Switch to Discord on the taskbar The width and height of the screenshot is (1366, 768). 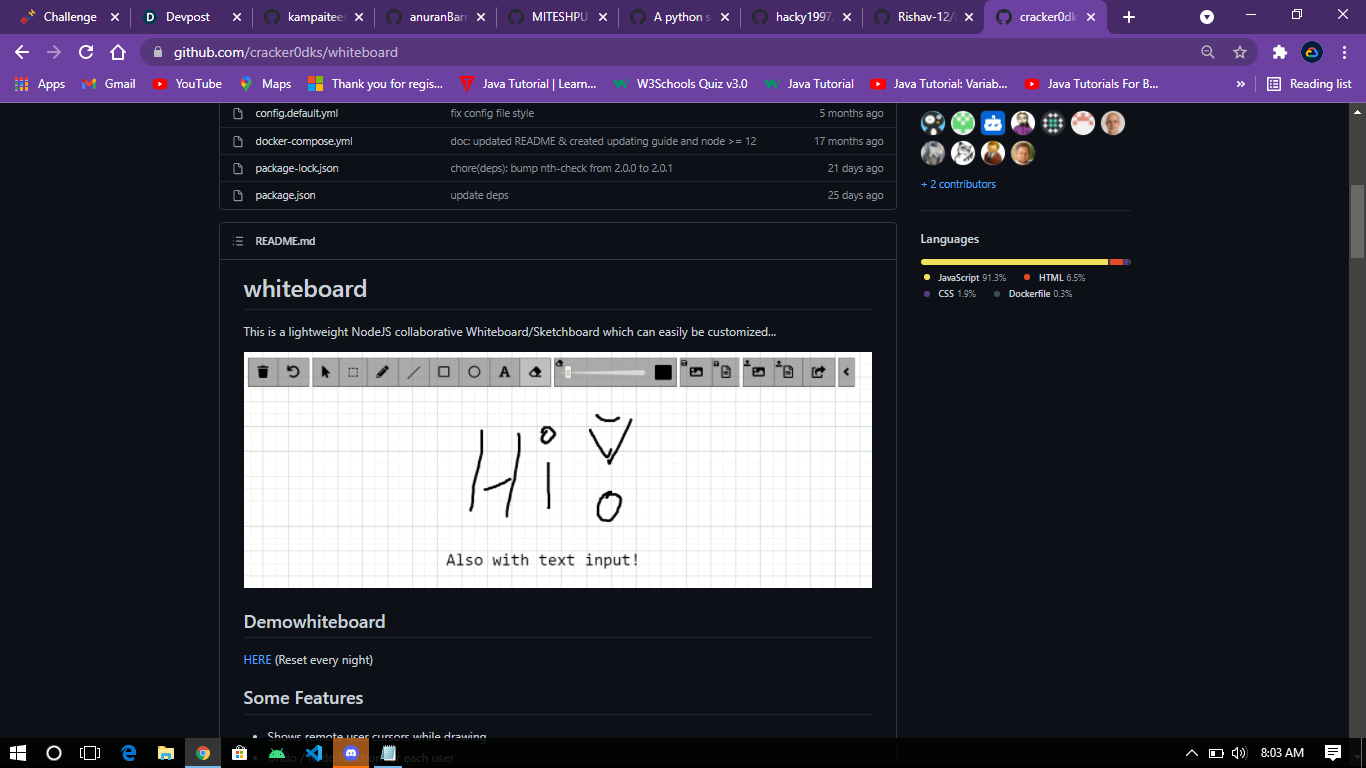tap(351, 753)
